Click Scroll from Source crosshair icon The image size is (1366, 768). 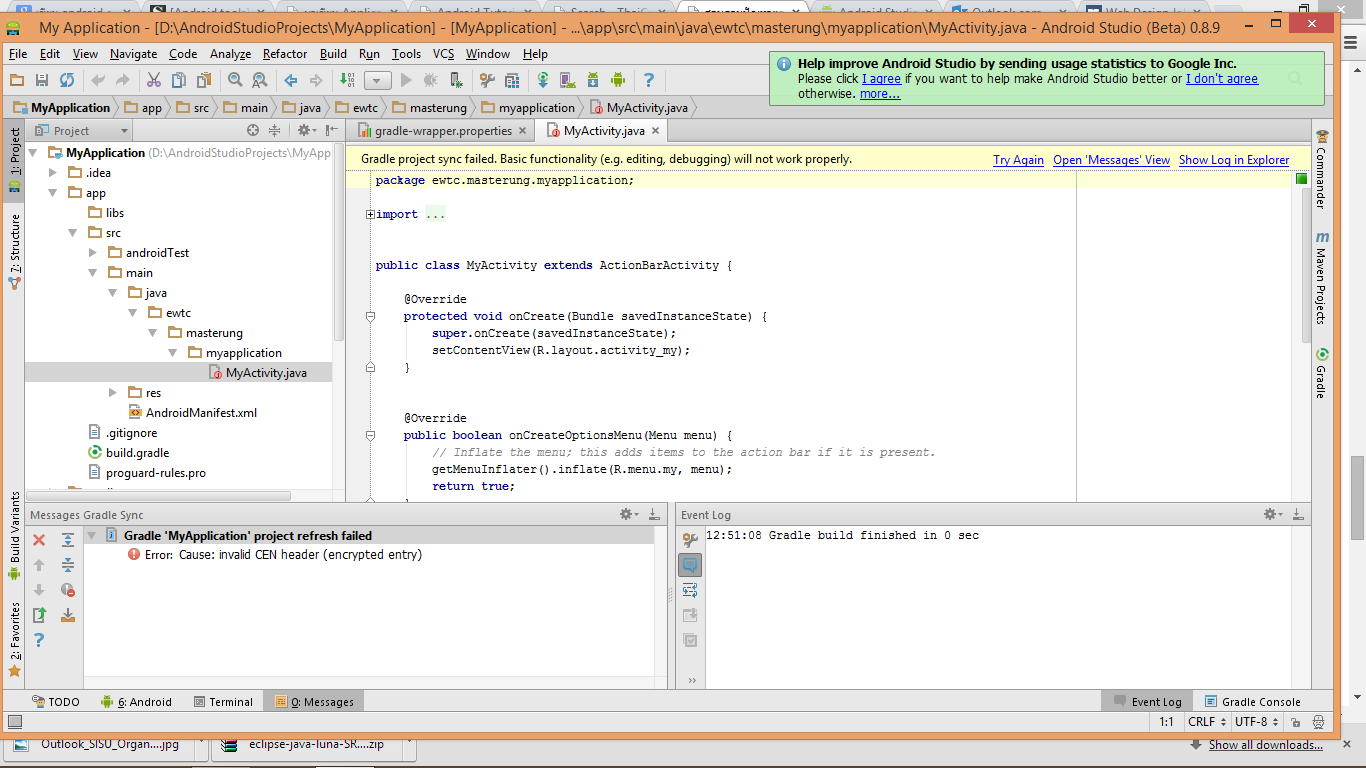[x=253, y=130]
